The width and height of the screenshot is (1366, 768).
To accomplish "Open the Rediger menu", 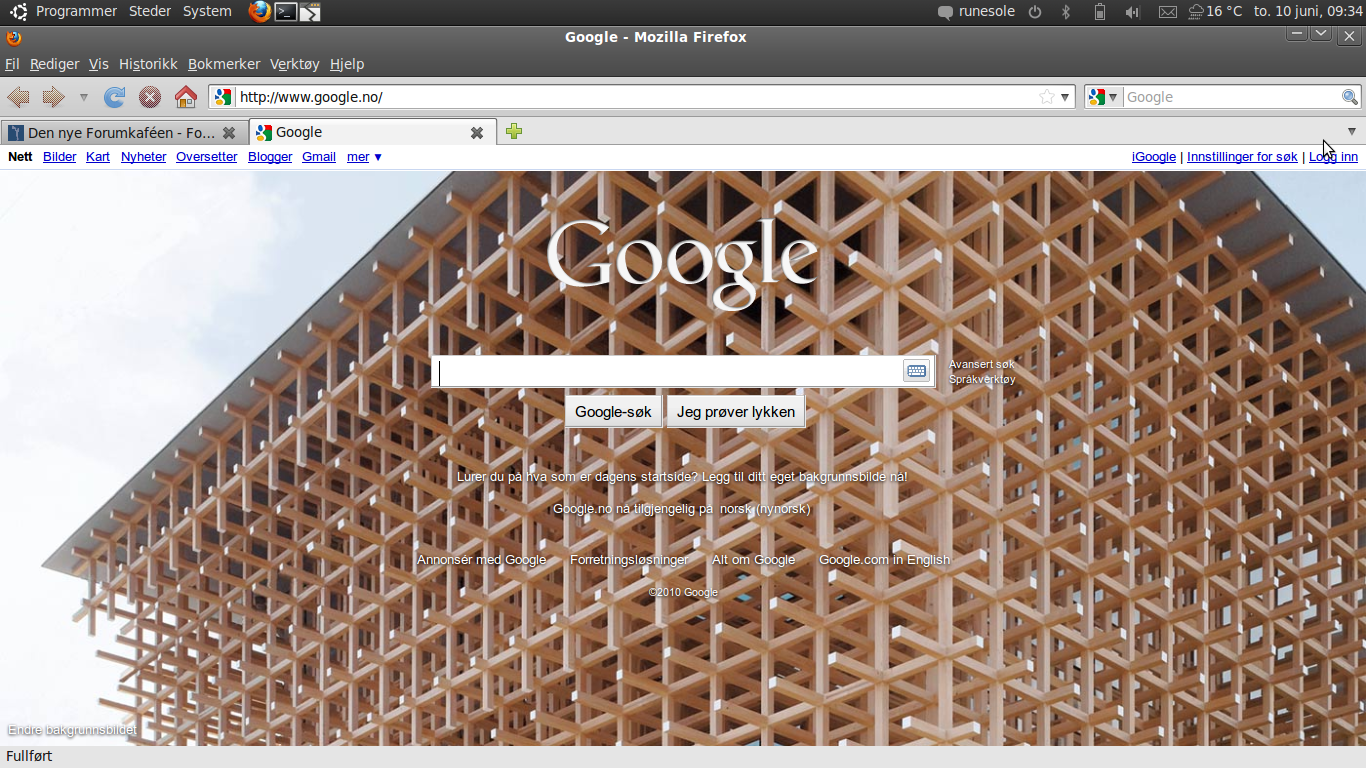I will coord(54,64).
